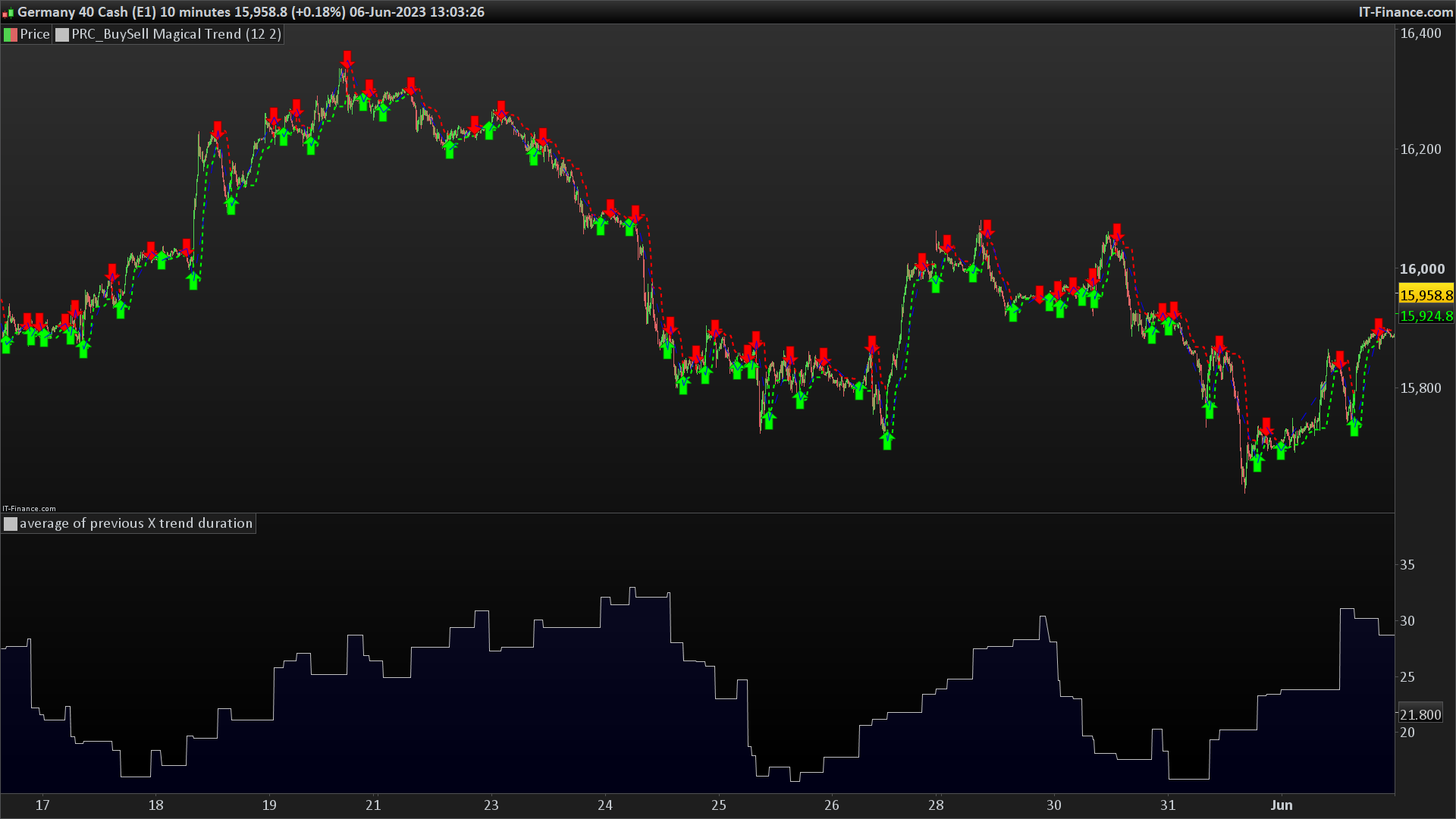This screenshot has height=819, width=1456.
Task: Open average of previous X trend duration label
Action: (136, 523)
